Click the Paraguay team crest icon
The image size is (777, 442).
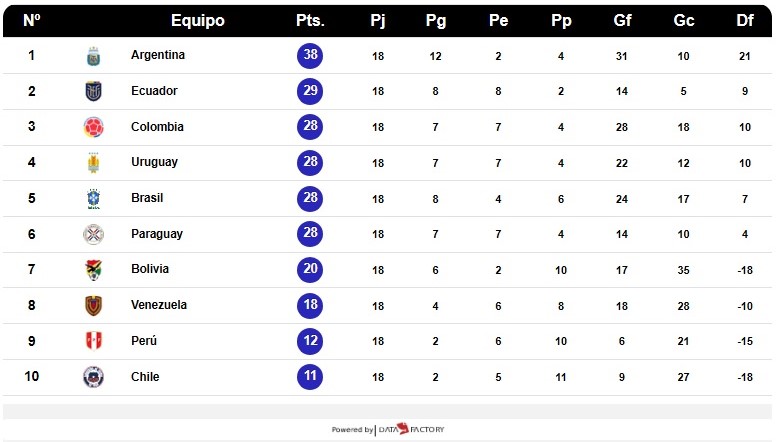[x=93, y=234]
